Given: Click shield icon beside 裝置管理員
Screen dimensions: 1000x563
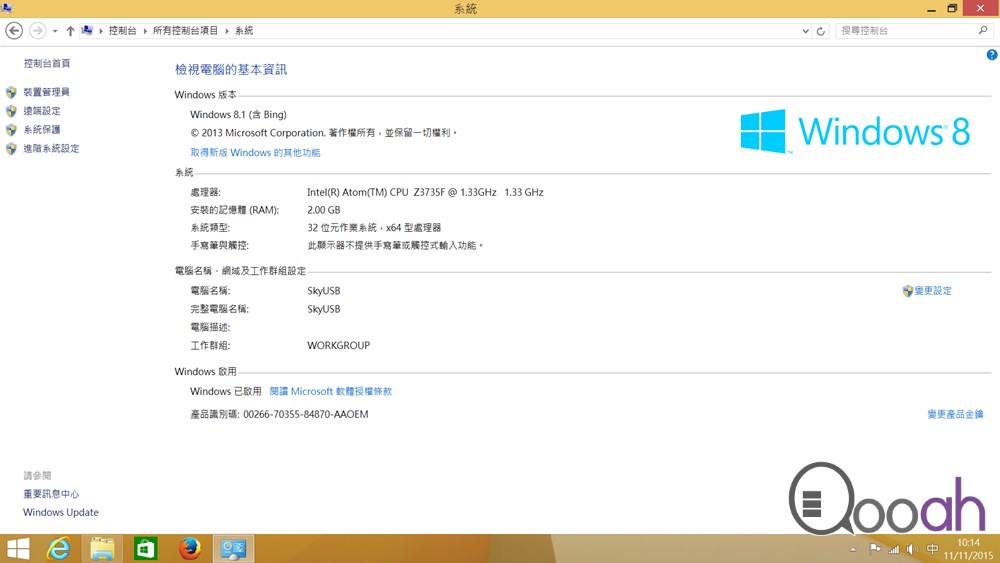Looking at the screenshot, I should 11,92.
